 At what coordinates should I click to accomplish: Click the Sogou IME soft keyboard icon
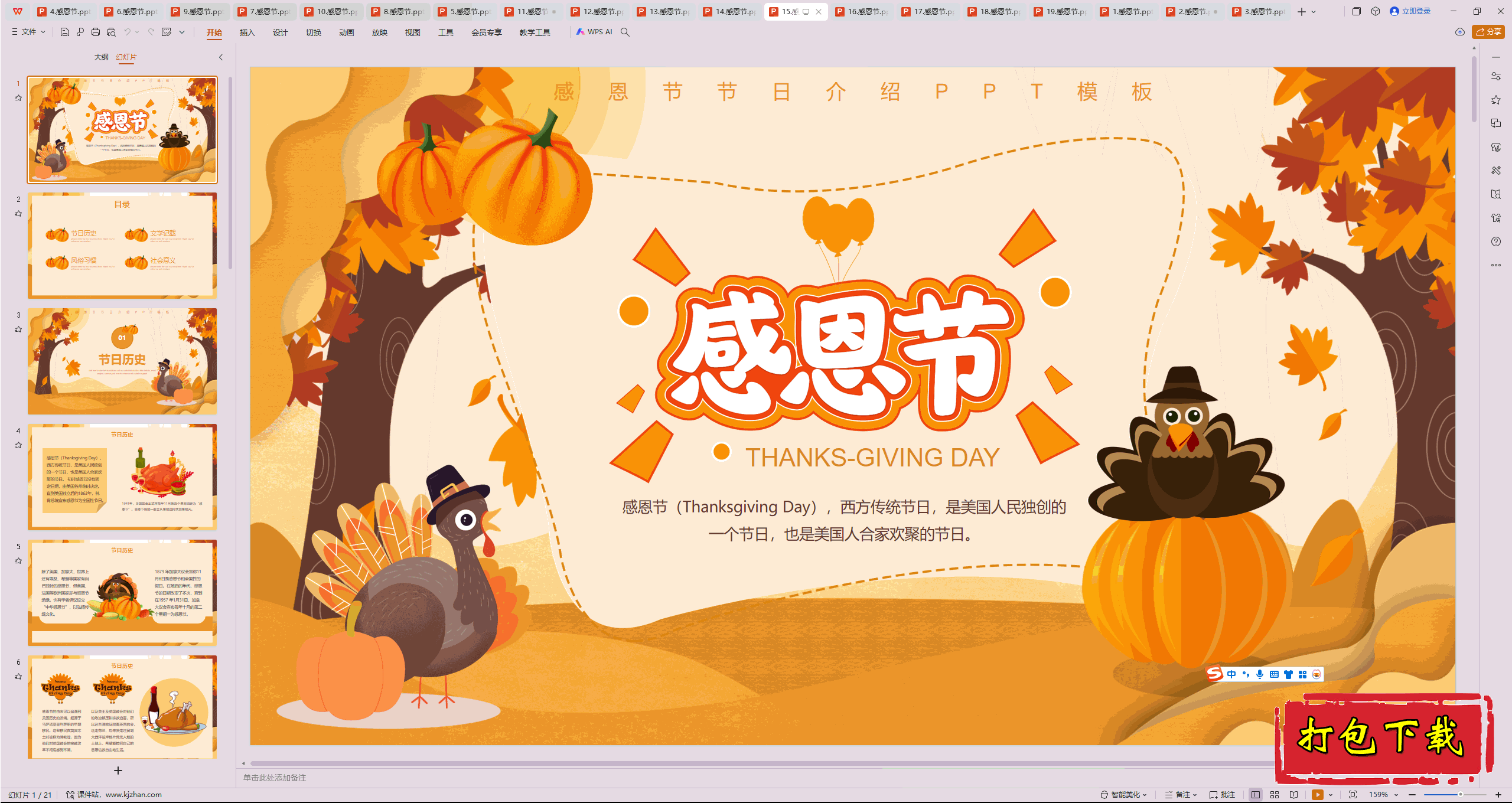(x=1274, y=674)
